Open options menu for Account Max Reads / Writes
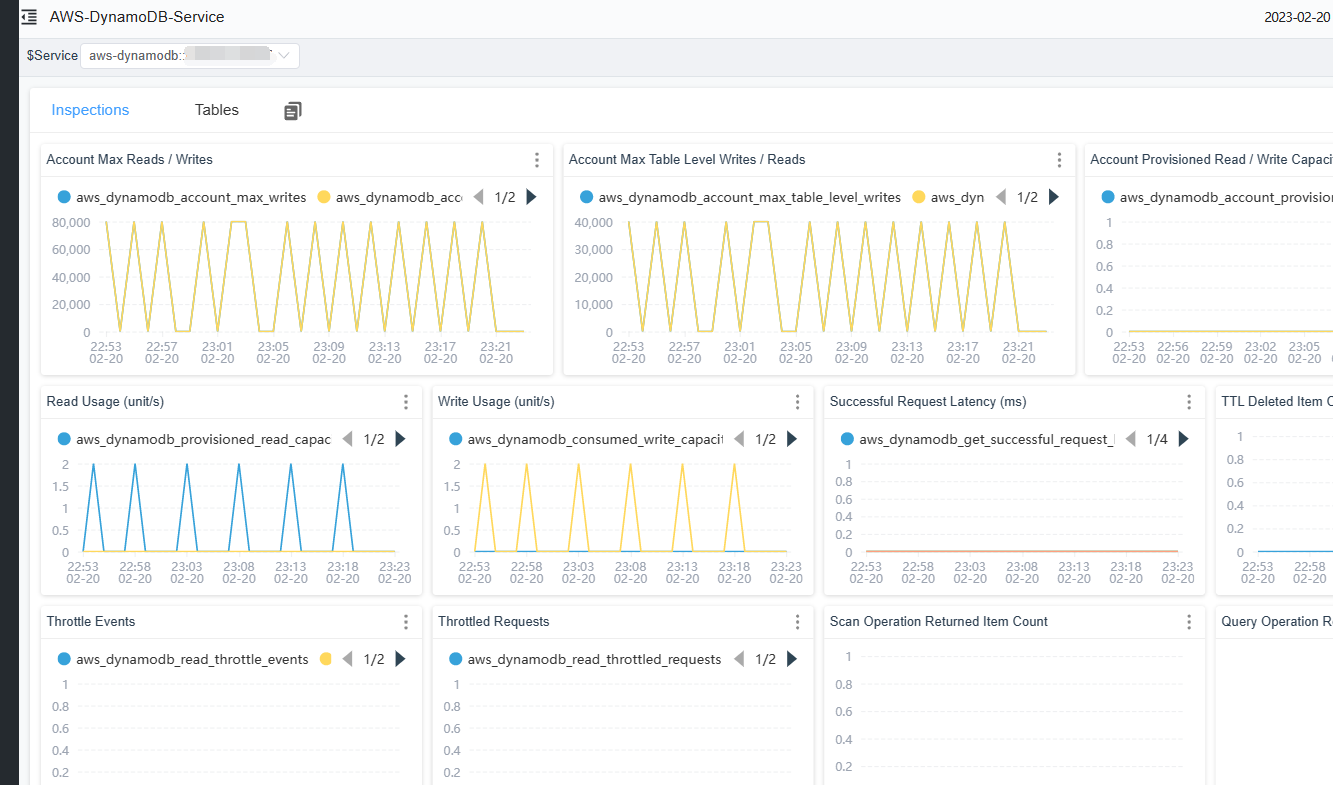Image resolution: width=1333 pixels, height=785 pixels. click(537, 160)
